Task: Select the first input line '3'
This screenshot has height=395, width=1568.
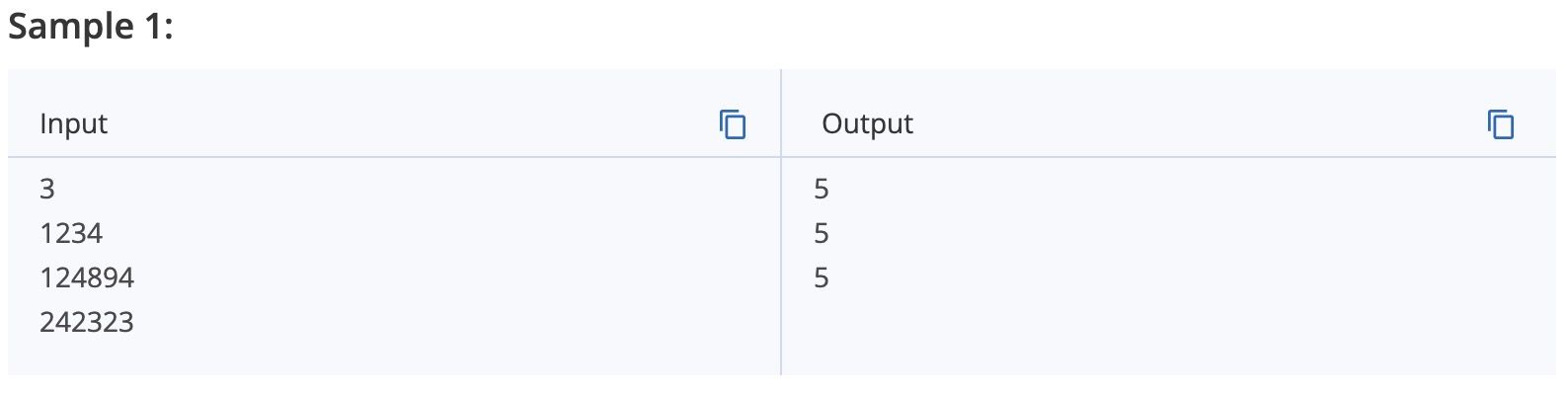Action: click(x=47, y=189)
